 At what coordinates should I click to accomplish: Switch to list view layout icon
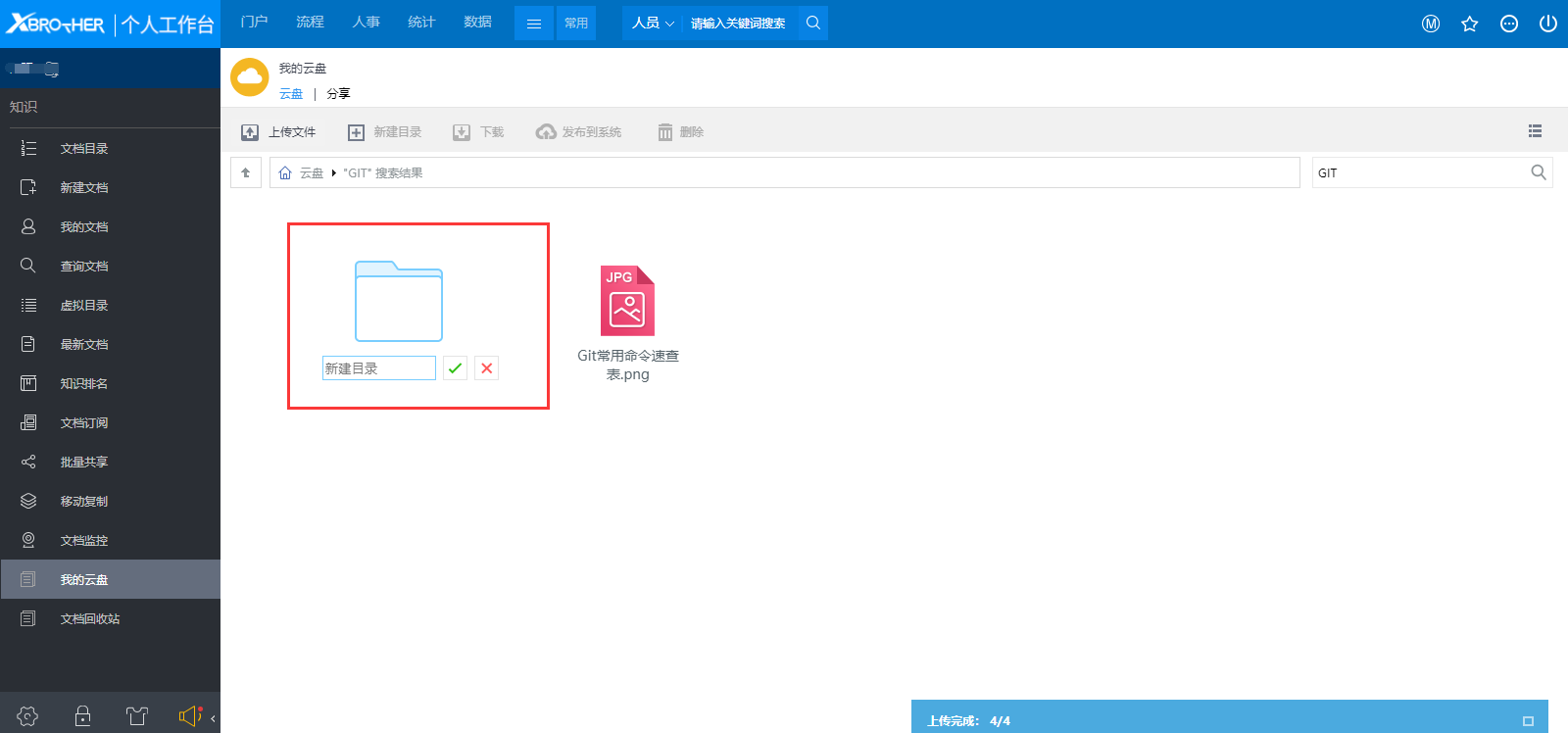click(x=1535, y=131)
